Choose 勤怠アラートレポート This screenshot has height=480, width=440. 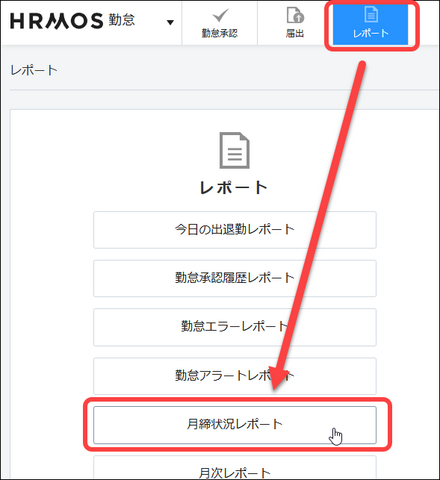pyautogui.click(x=235, y=376)
